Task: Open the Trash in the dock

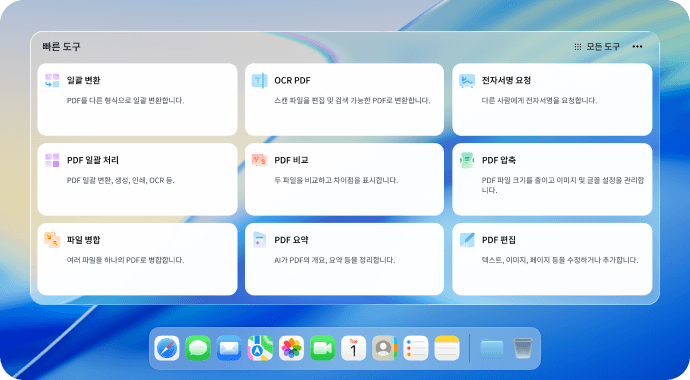Action: [x=523, y=348]
